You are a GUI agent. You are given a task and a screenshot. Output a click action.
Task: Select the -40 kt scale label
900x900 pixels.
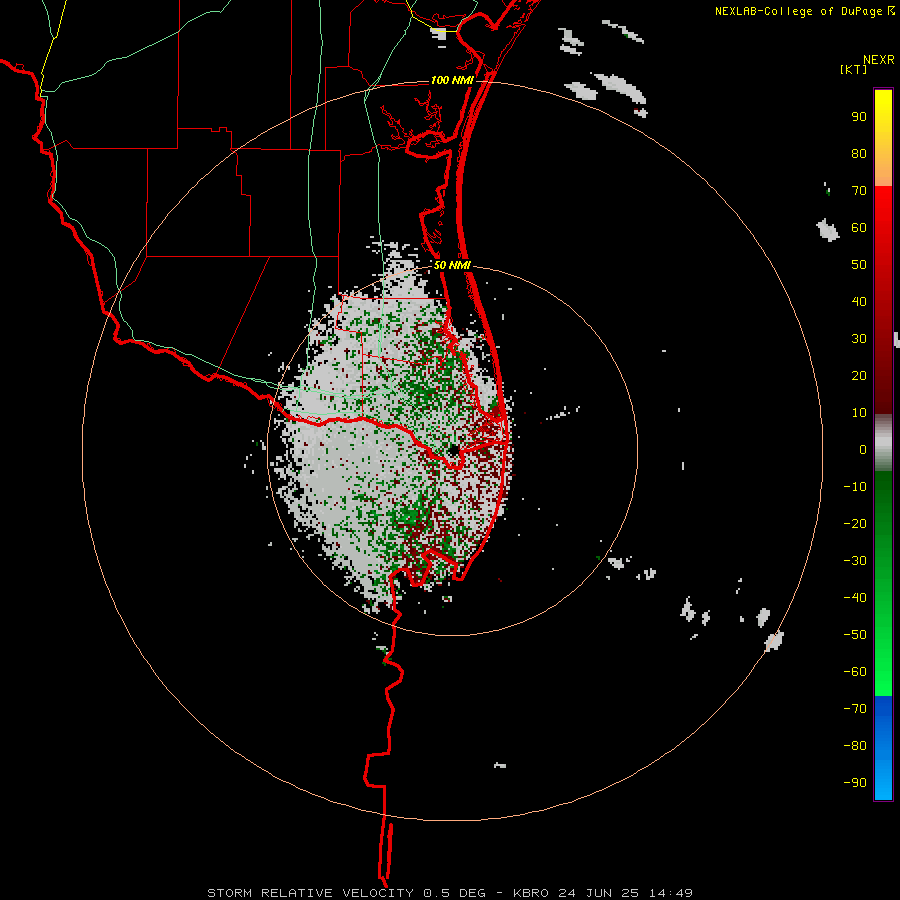click(855, 598)
